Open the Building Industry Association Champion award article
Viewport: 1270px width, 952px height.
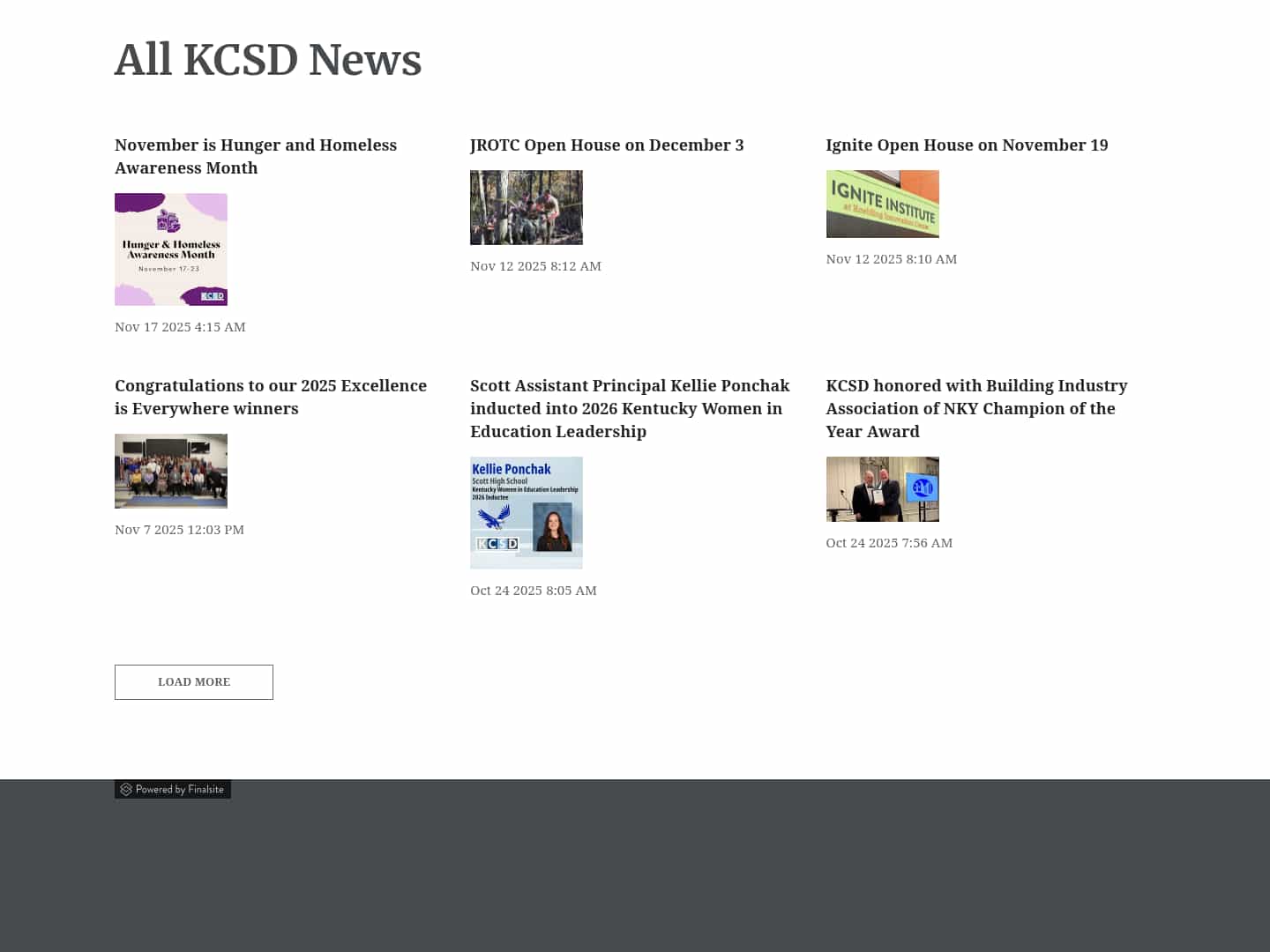(975, 408)
